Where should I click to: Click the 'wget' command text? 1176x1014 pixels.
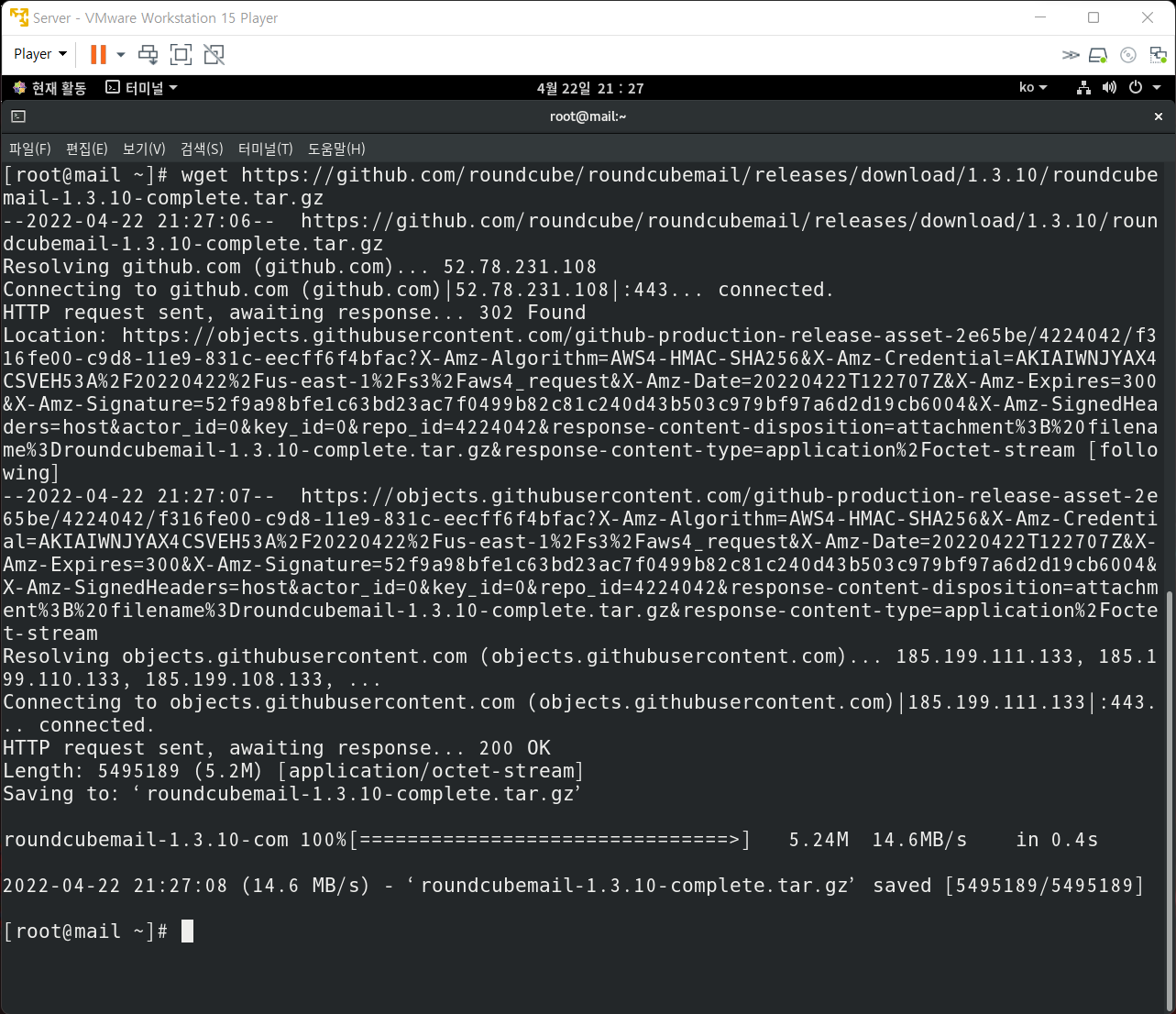(x=204, y=175)
